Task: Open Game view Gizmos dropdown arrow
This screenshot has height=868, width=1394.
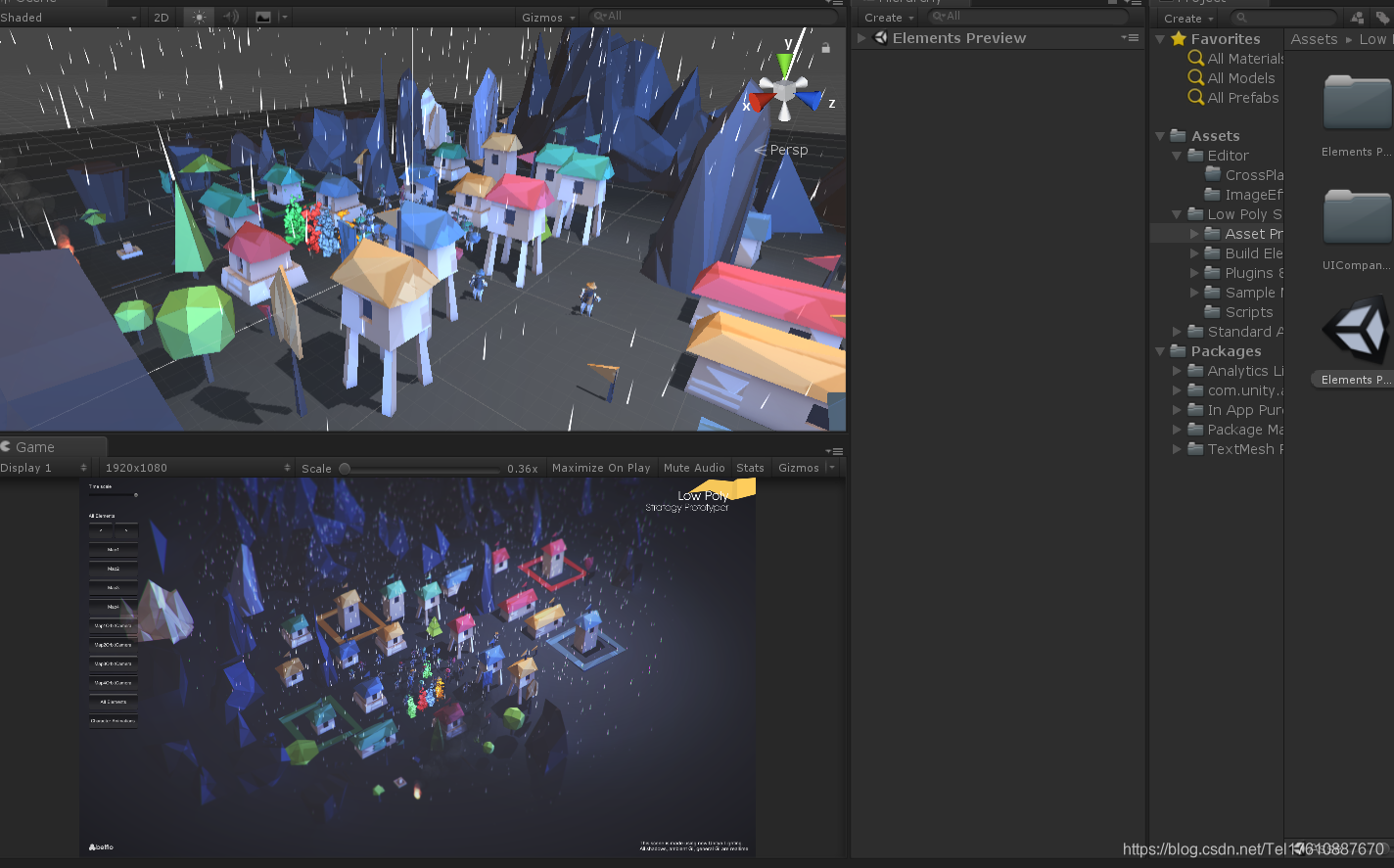Action: pyautogui.click(x=832, y=468)
